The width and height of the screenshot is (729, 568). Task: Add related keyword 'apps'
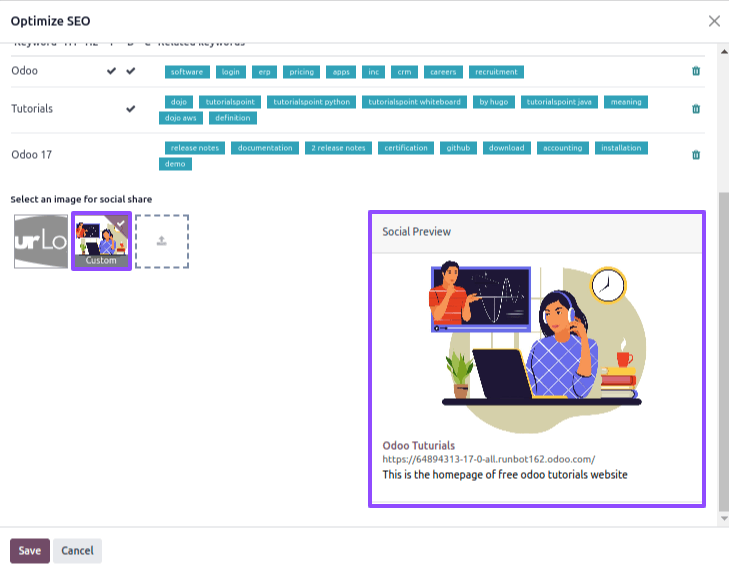tap(341, 72)
